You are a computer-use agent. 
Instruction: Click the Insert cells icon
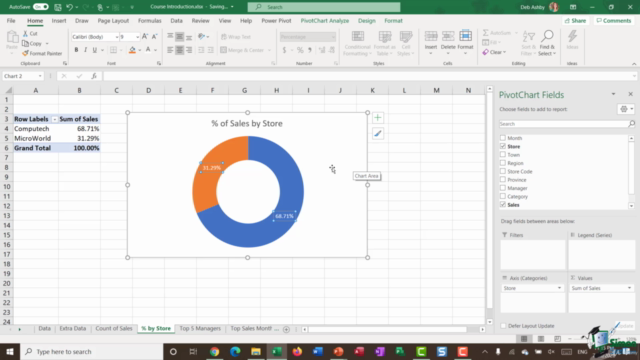(431, 37)
